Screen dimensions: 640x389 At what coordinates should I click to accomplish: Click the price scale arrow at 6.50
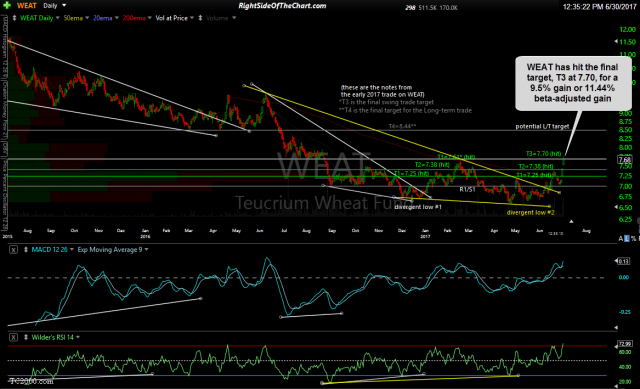click(x=616, y=207)
